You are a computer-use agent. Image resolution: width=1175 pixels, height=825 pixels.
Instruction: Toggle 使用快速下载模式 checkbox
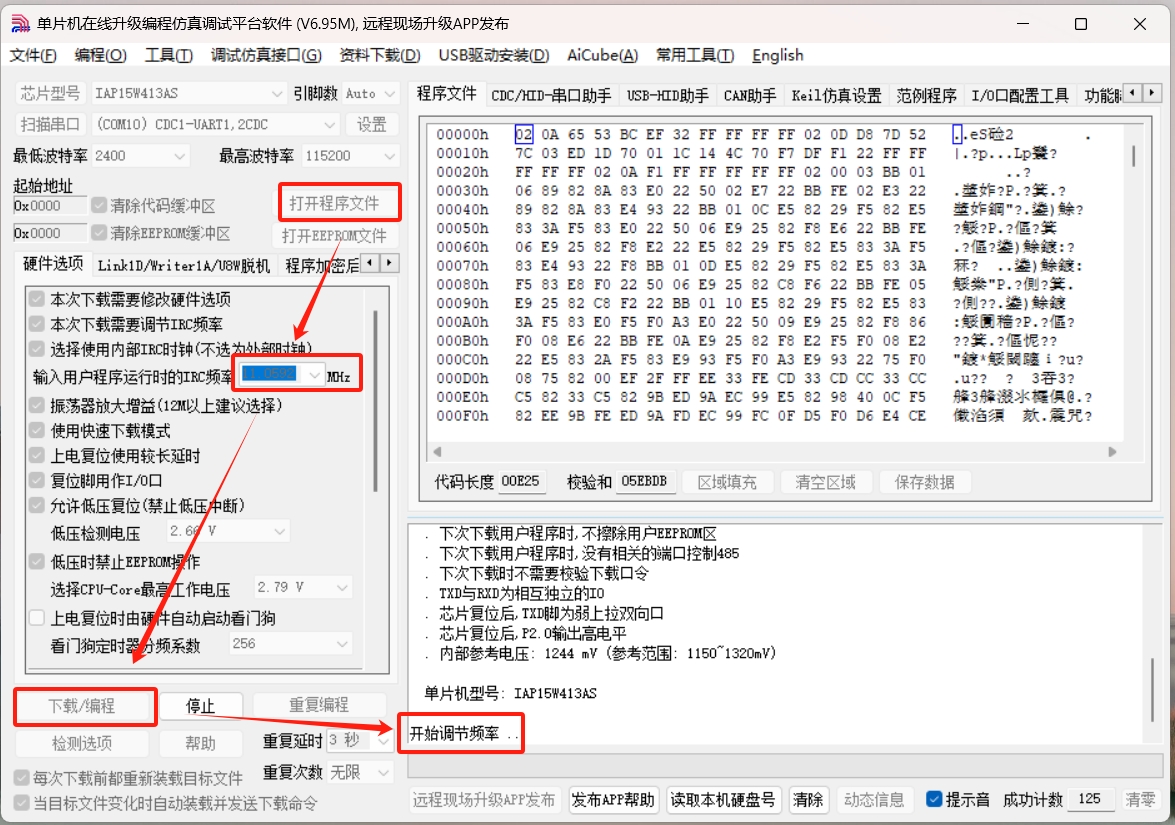tap(37, 431)
